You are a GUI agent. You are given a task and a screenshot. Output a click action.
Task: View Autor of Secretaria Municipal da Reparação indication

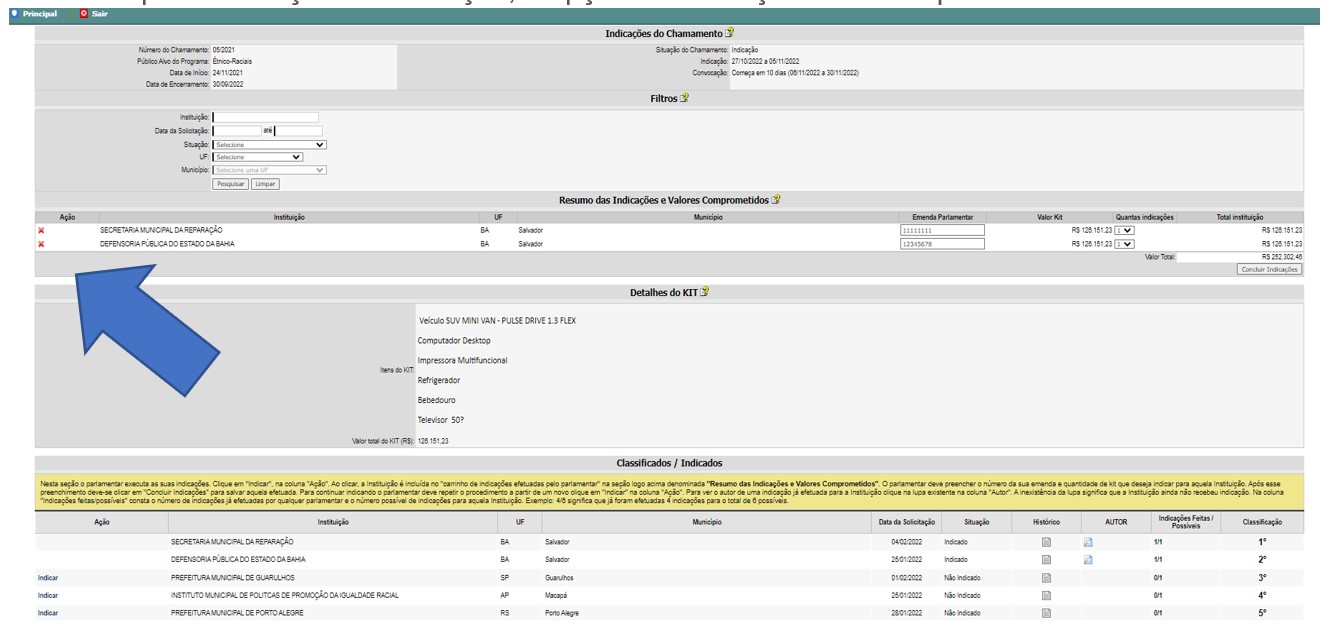[1088, 542]
